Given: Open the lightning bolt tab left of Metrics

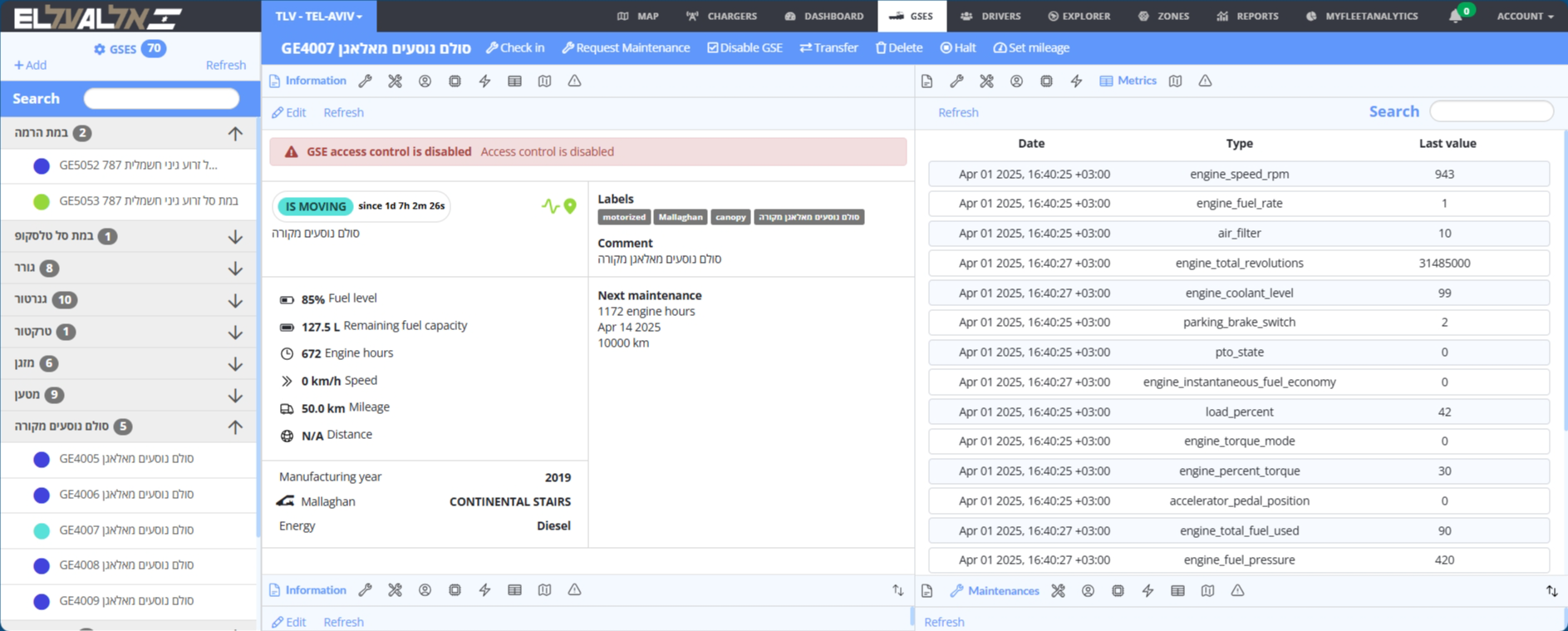Looking at the screenshot, I should [x=1076, y=81].
